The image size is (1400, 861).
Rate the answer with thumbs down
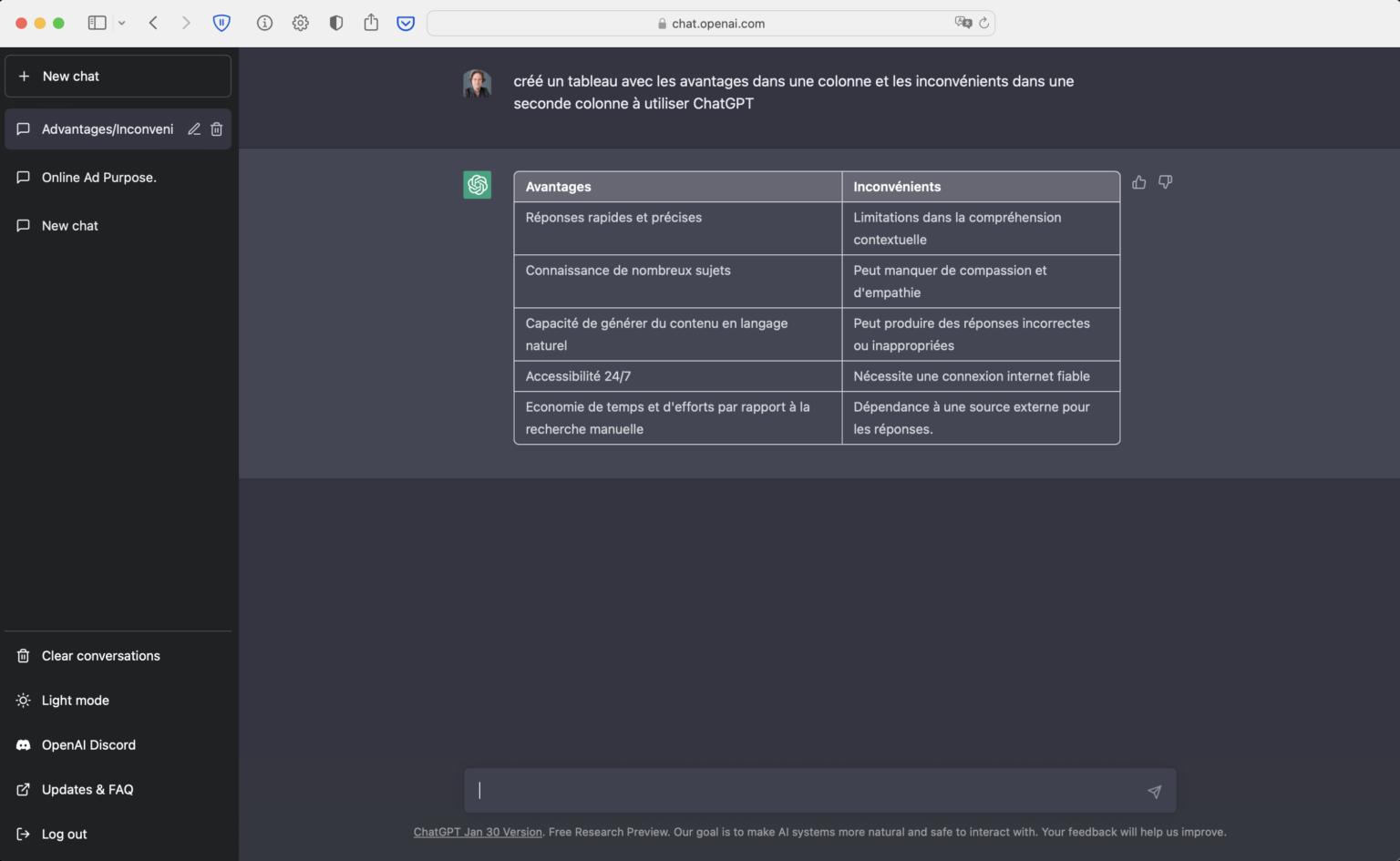coord(1165,182)
